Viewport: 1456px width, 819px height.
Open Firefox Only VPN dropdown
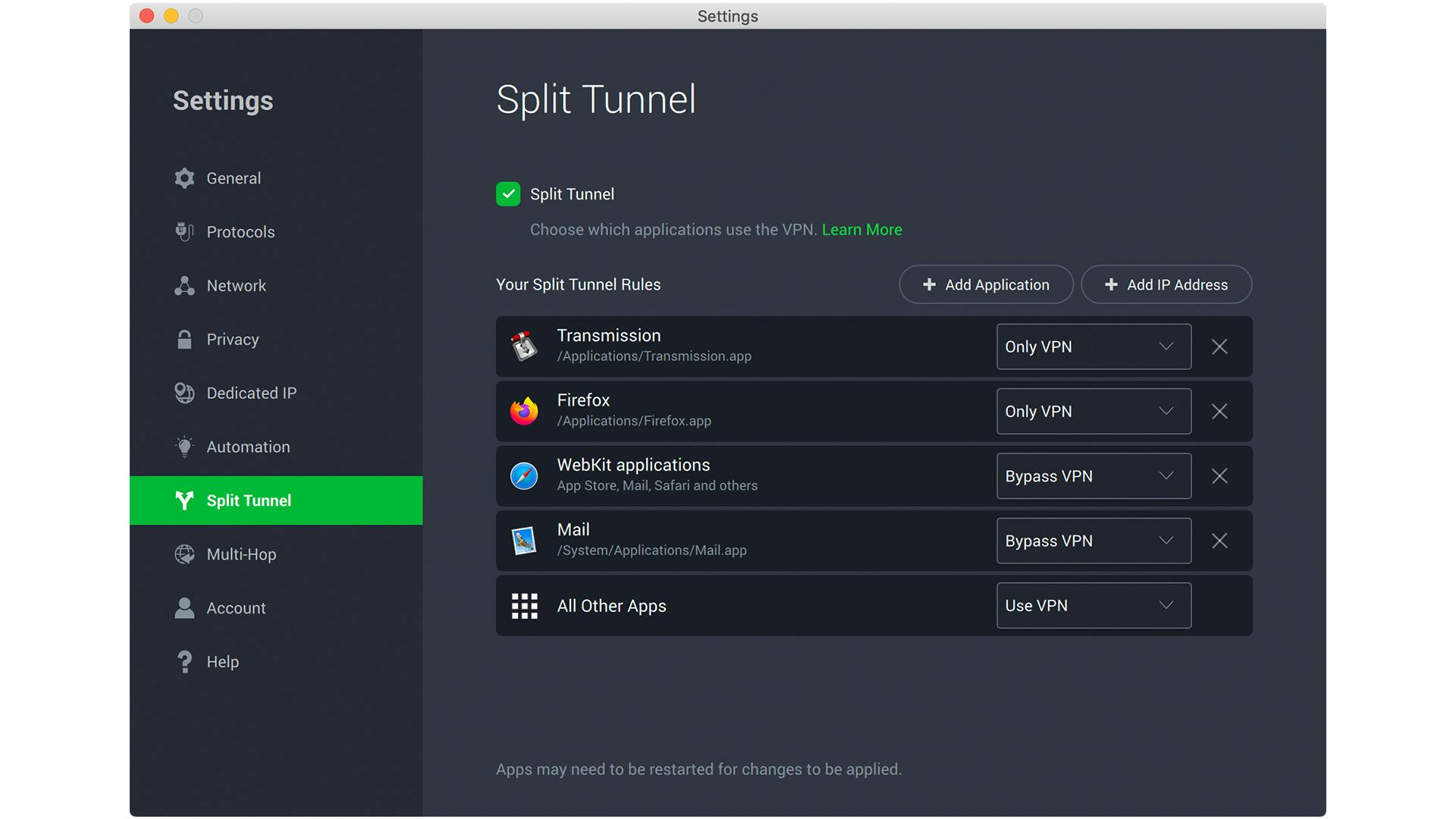point(1093,411)
